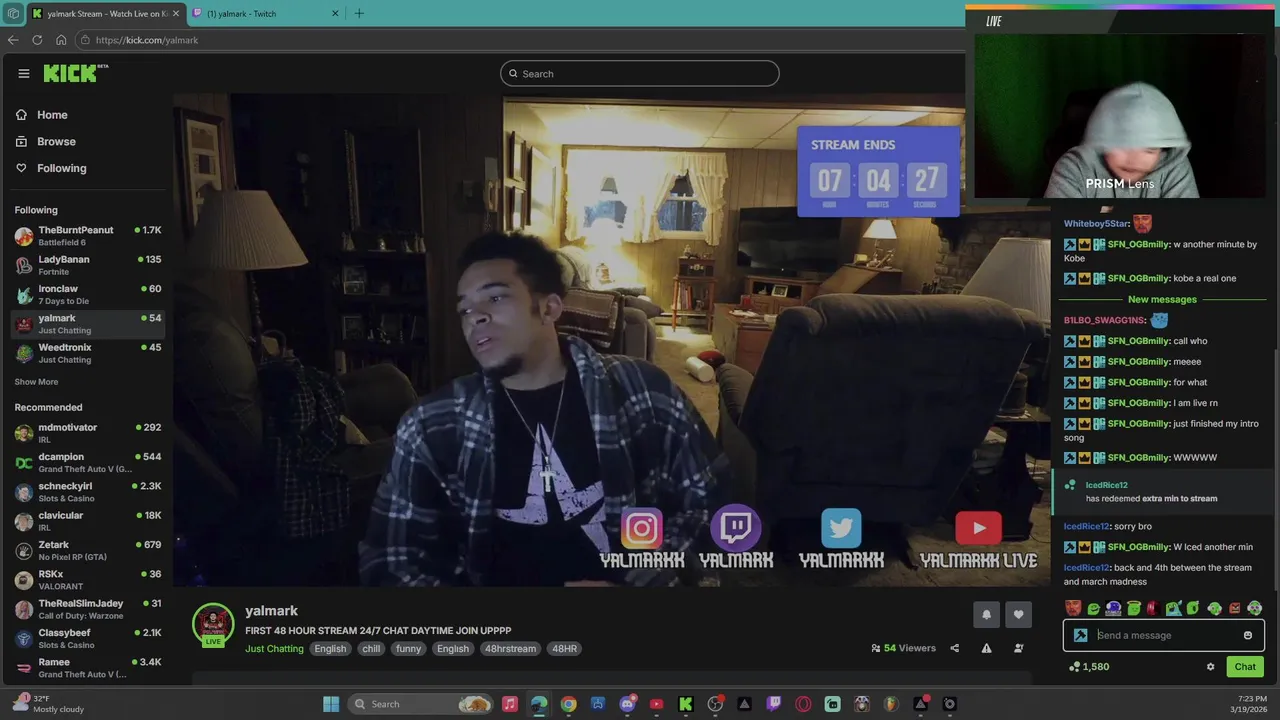Click the 1,580 channel points balance
Screen dimensions: 1280x720
tap(1088, 667)
